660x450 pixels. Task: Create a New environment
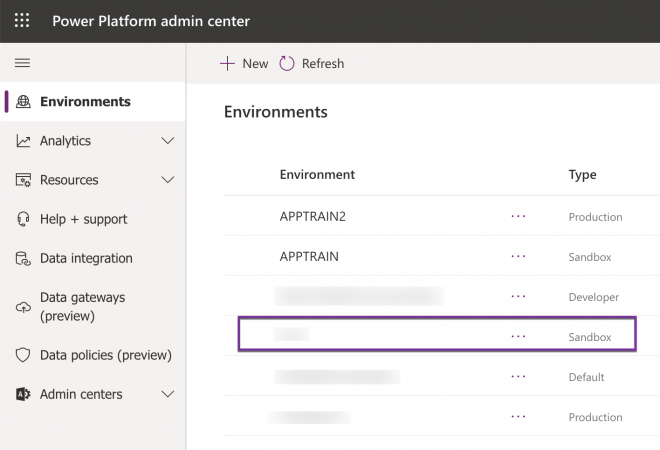244,64
